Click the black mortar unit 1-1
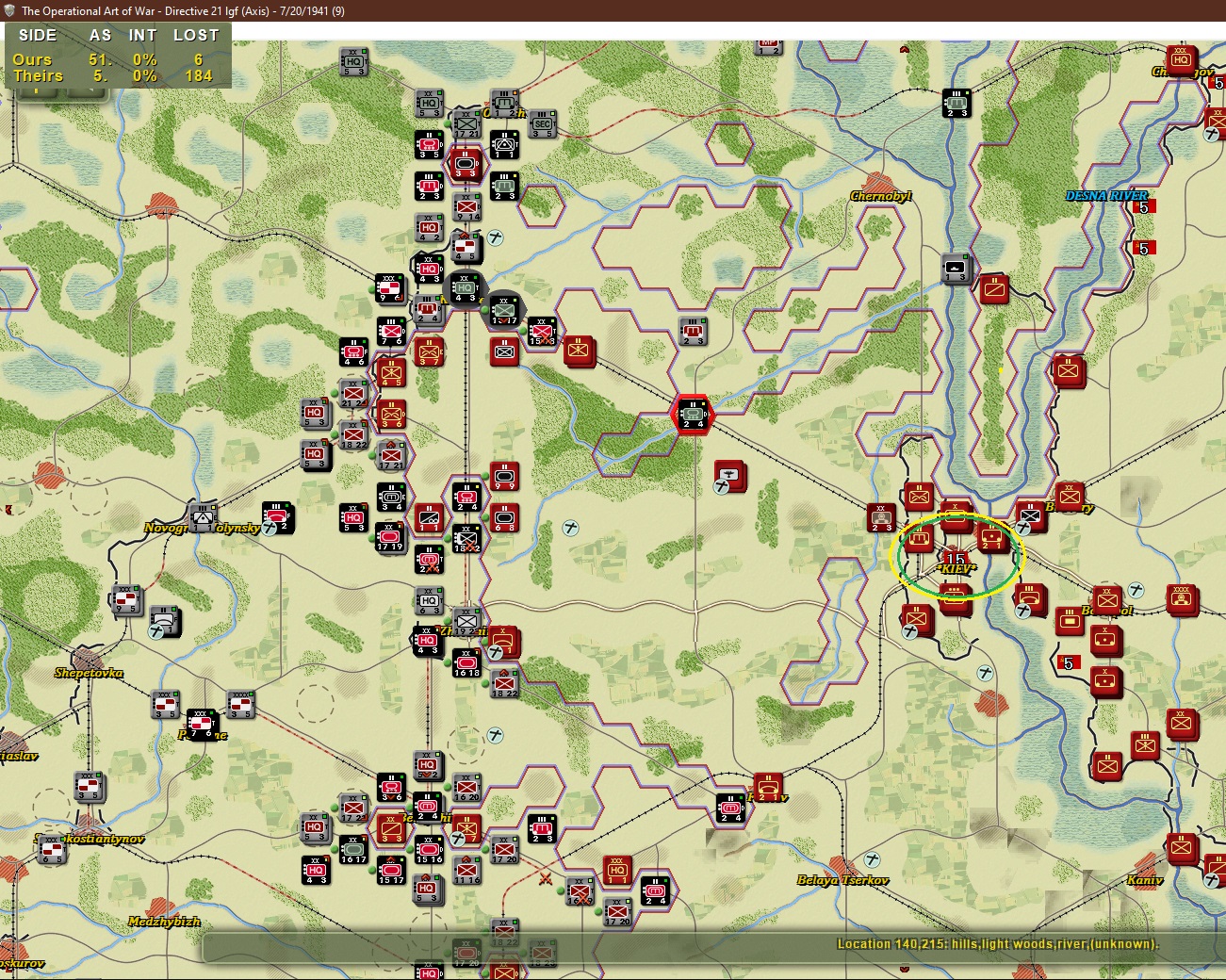The image size is (1226, 980). click(504, 144)
